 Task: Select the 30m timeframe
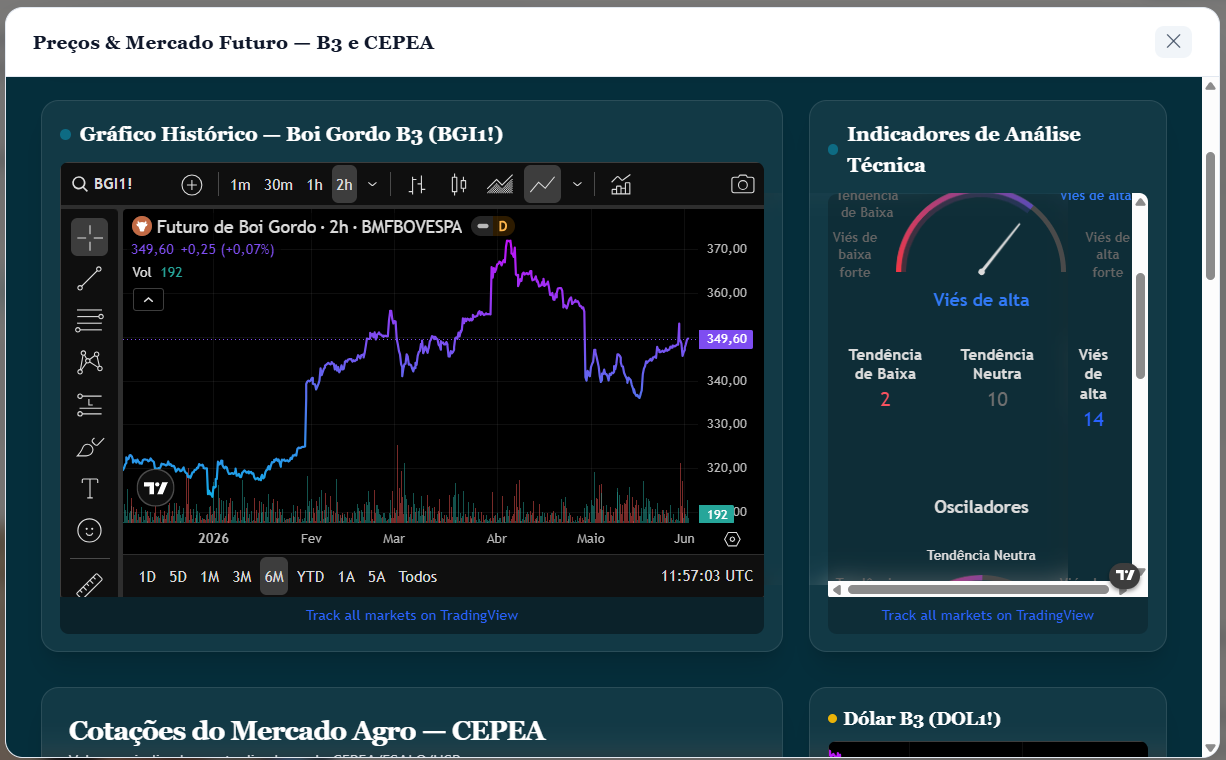(x=278, y=184)
